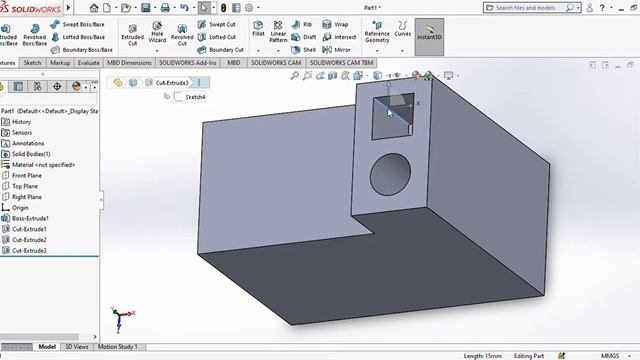Open the Linear Pattern dropdown arrow
This screenshot has height=360, width=640.
278,51
